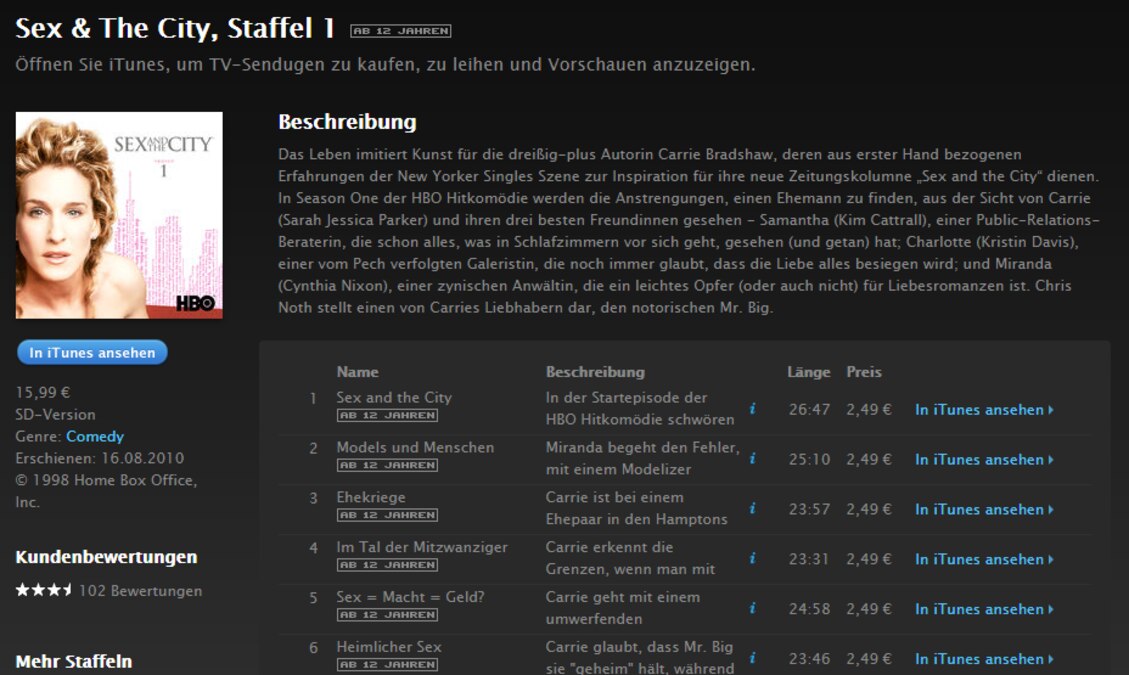
Task: Click the blue In iTunes ansehen button under cover
Action: (92, 352)
